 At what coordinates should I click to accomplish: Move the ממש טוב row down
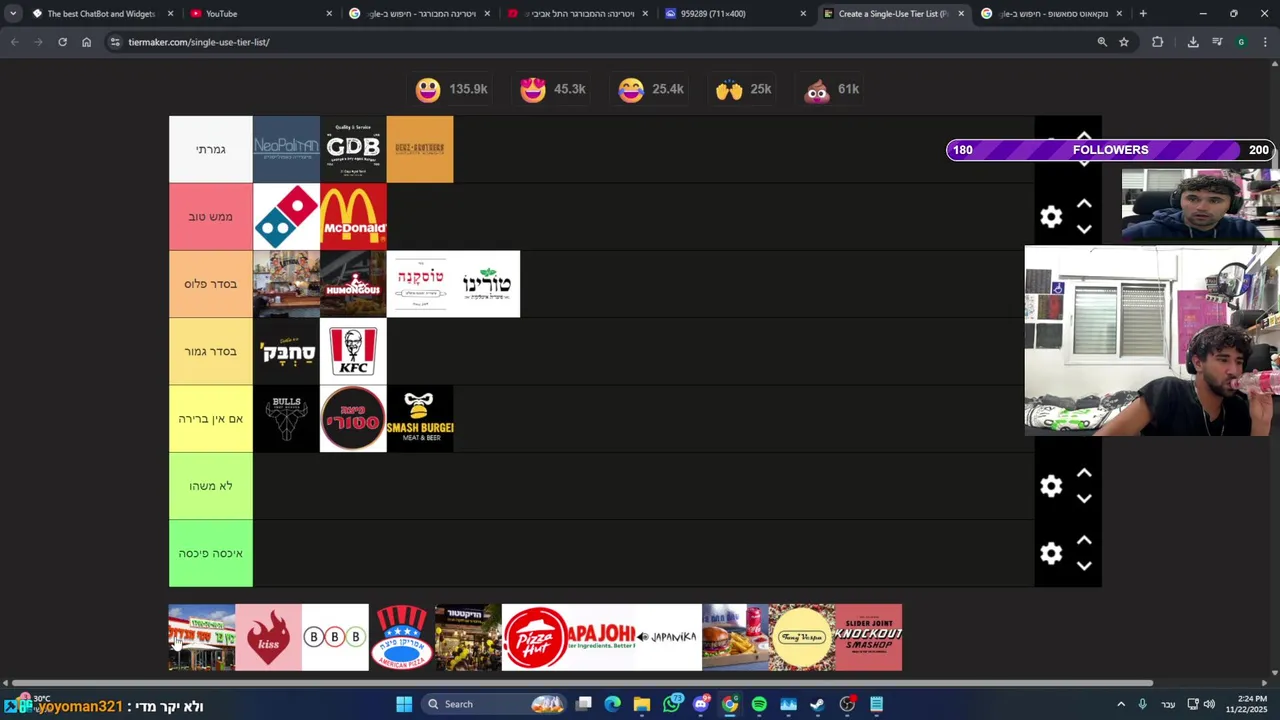[x=1084, y=229]
